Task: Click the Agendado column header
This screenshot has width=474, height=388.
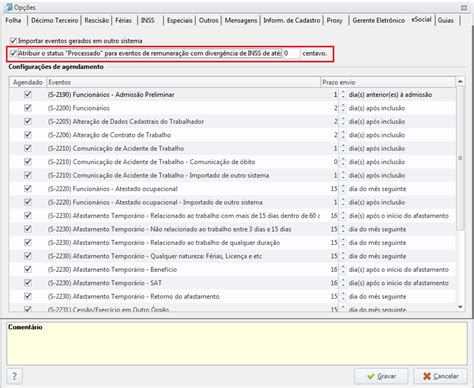Action: pyautogui.click(x=28, y=82)
